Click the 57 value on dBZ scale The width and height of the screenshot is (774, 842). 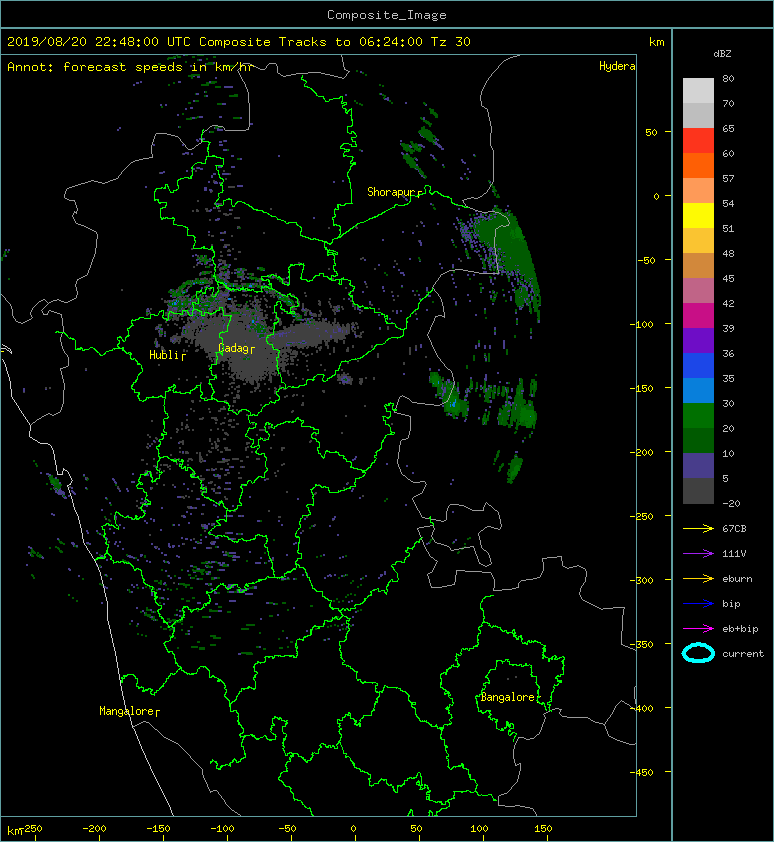point(728,178)
